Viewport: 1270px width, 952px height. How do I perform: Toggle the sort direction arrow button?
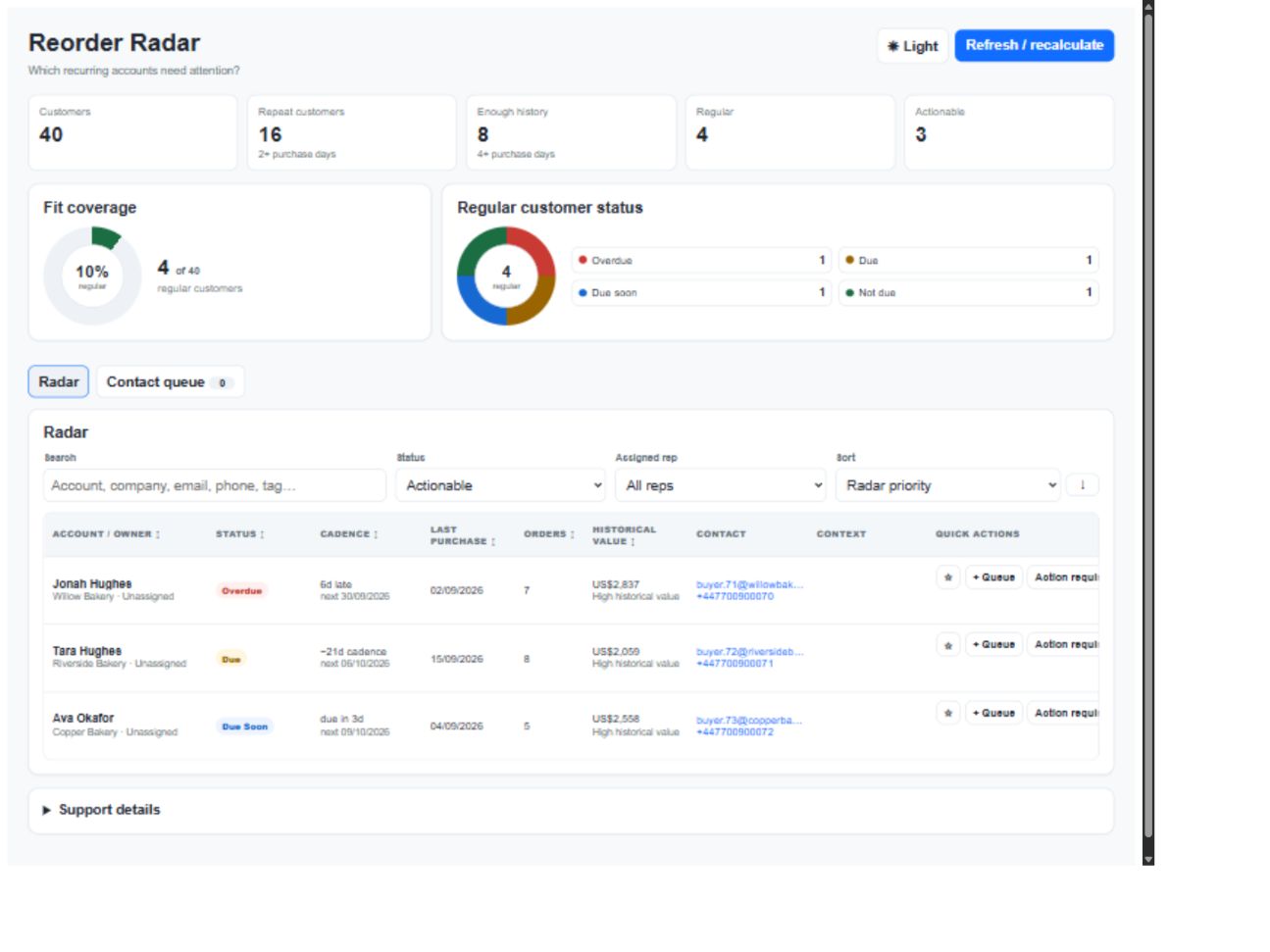tap(1083, 485)
